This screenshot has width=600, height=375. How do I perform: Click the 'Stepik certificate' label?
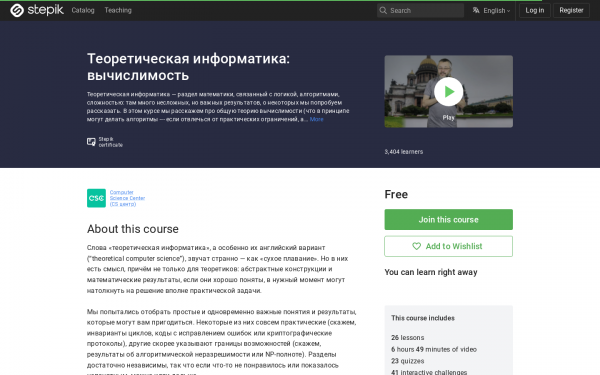point(111,142)
